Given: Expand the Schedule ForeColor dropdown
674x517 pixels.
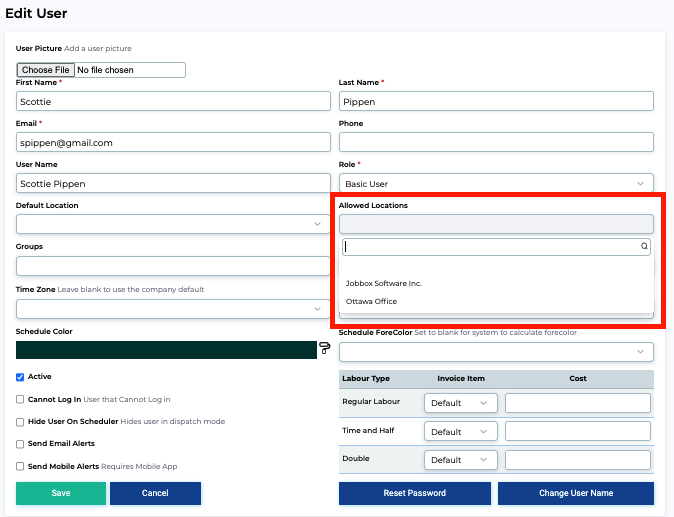Looking at the screenshot, I should (x=496, y=352).
